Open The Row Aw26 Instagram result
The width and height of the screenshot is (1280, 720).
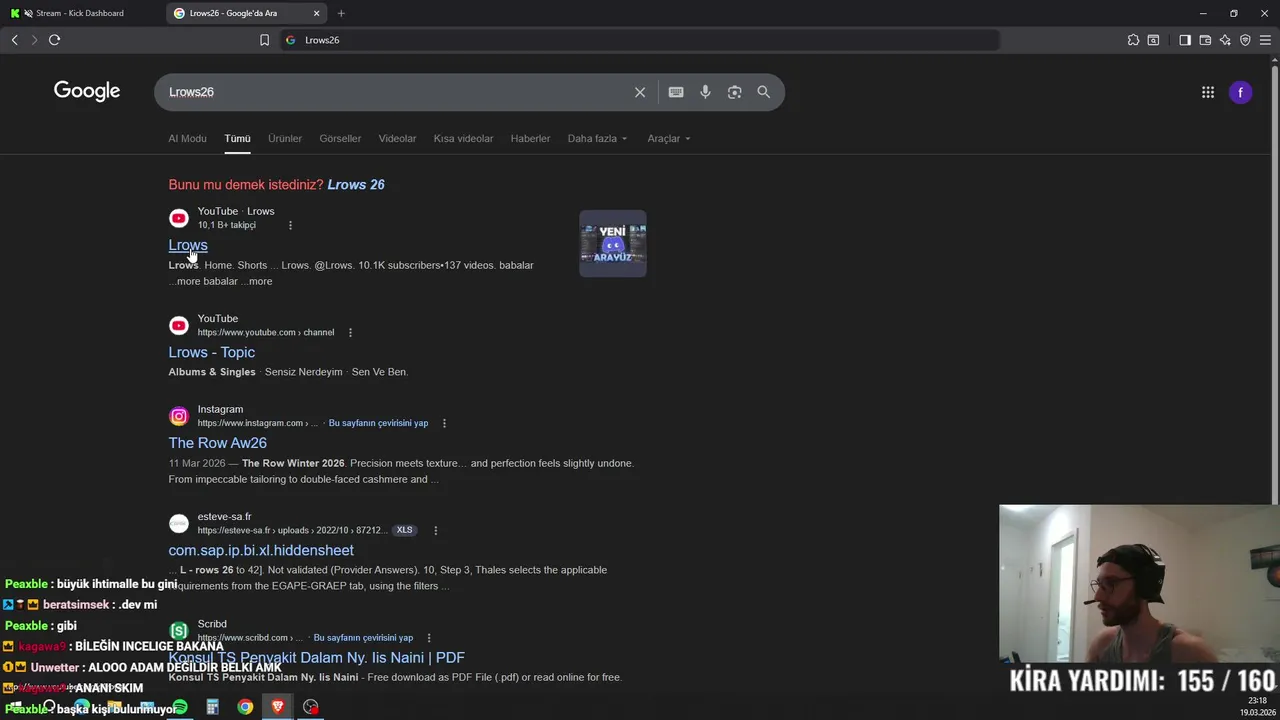pyautogui.click(x=218, y=443)
